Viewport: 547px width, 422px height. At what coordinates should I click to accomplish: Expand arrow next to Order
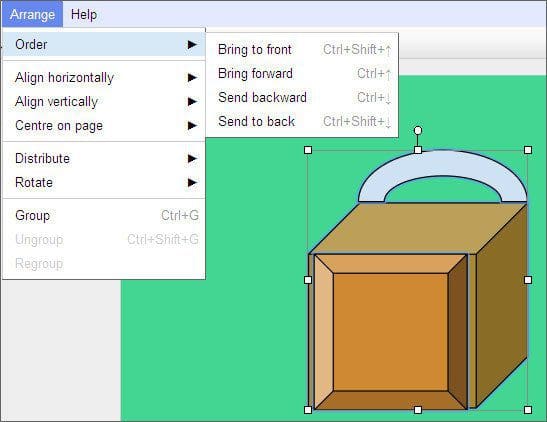pyautogui.click(x=192, y=44)
